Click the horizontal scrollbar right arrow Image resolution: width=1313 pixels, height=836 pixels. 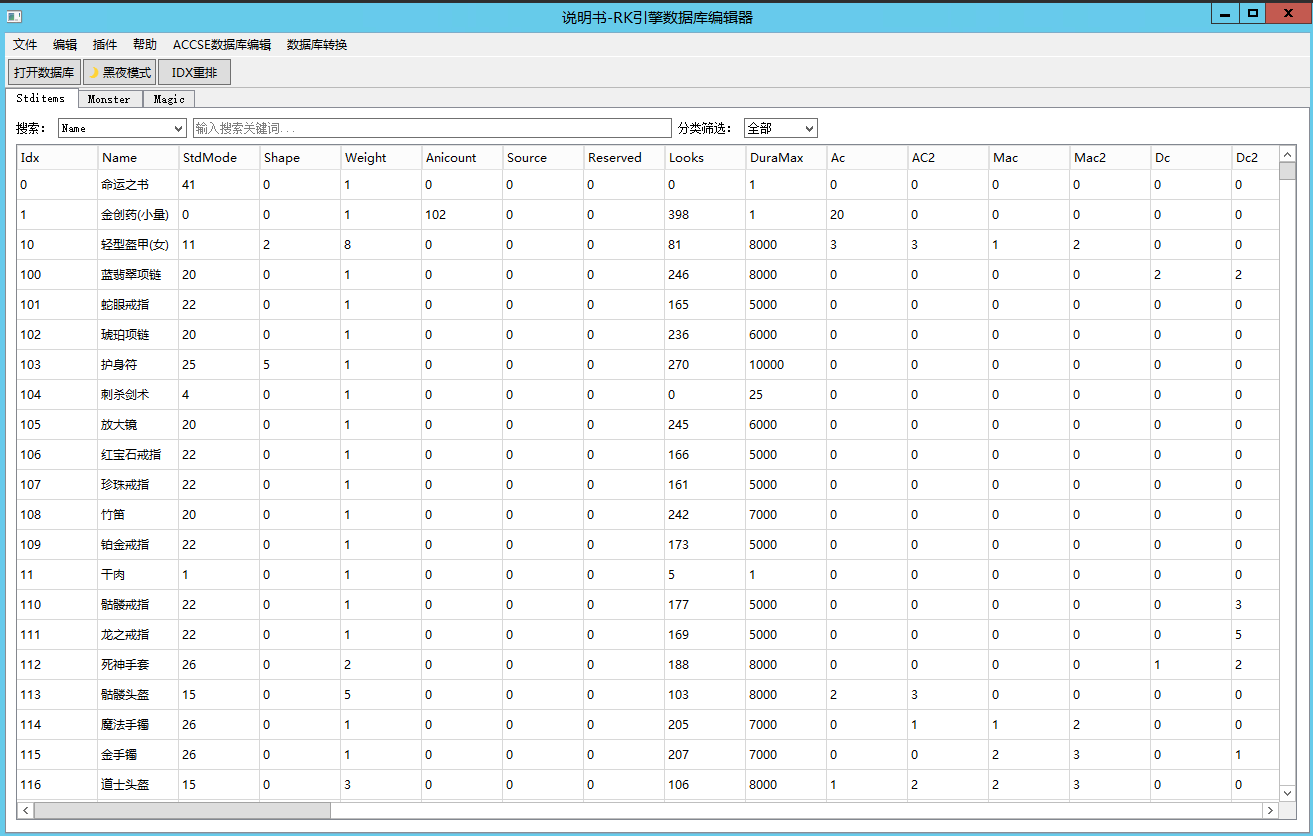click(x=1270, y=810)
